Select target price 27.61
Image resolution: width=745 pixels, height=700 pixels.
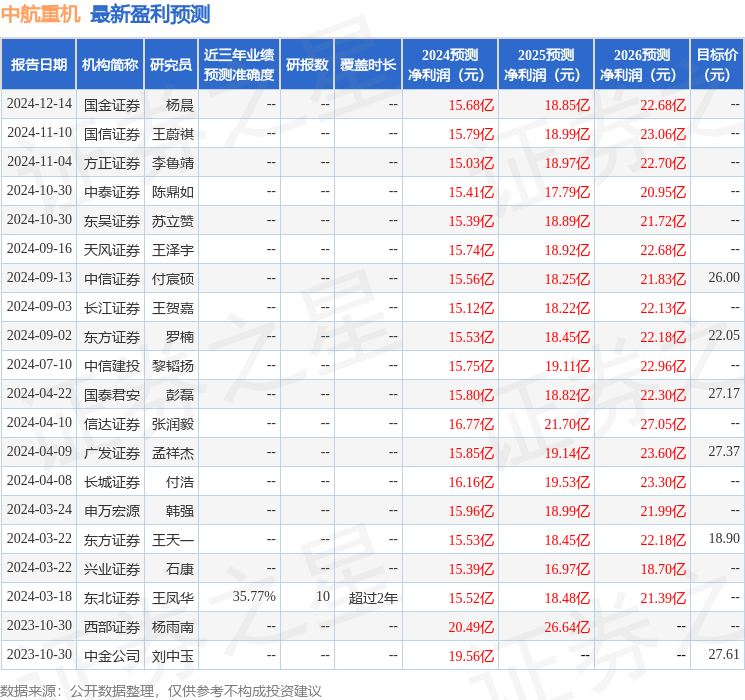click(724, 654)
